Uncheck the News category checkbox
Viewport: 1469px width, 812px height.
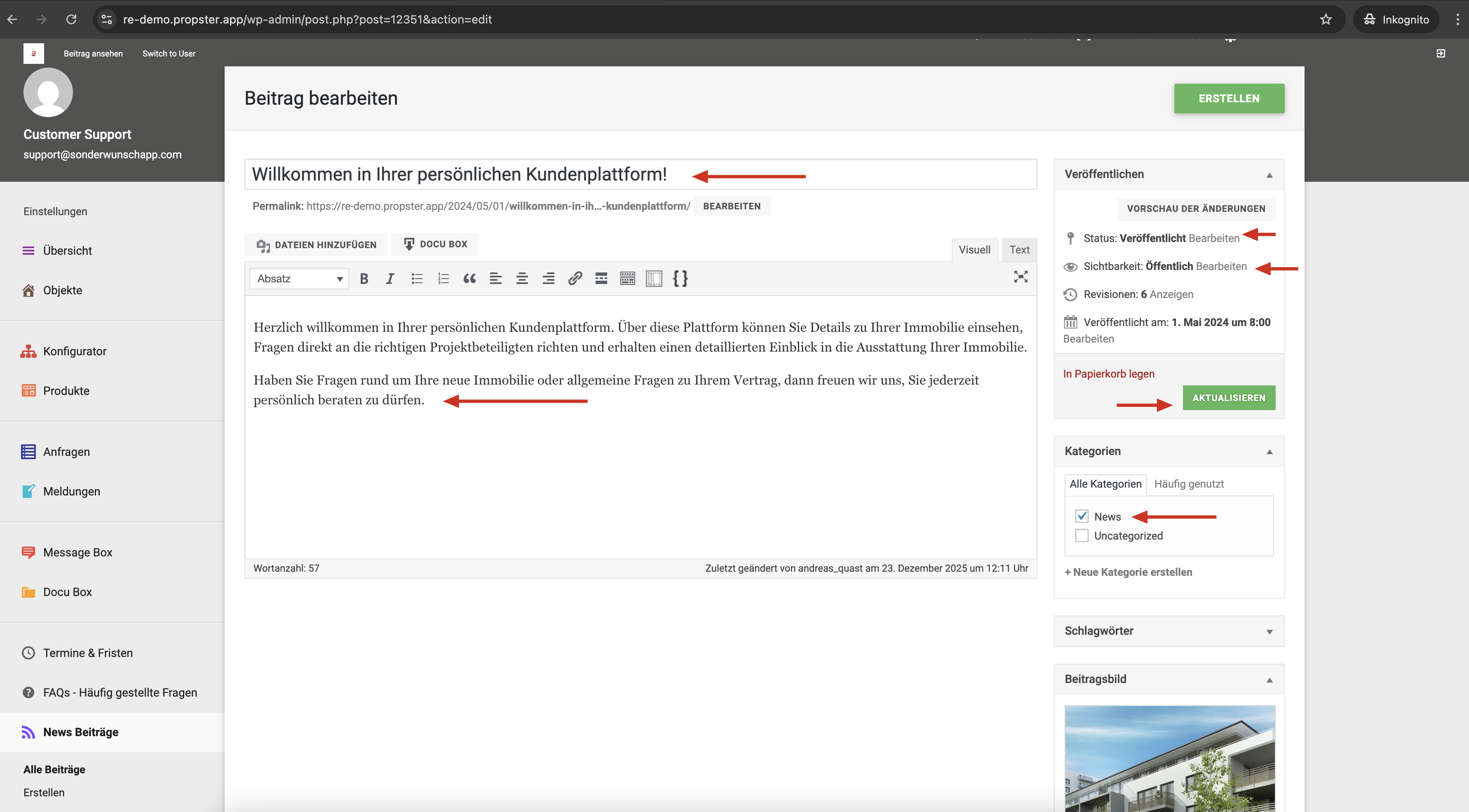click(1082, 516)
